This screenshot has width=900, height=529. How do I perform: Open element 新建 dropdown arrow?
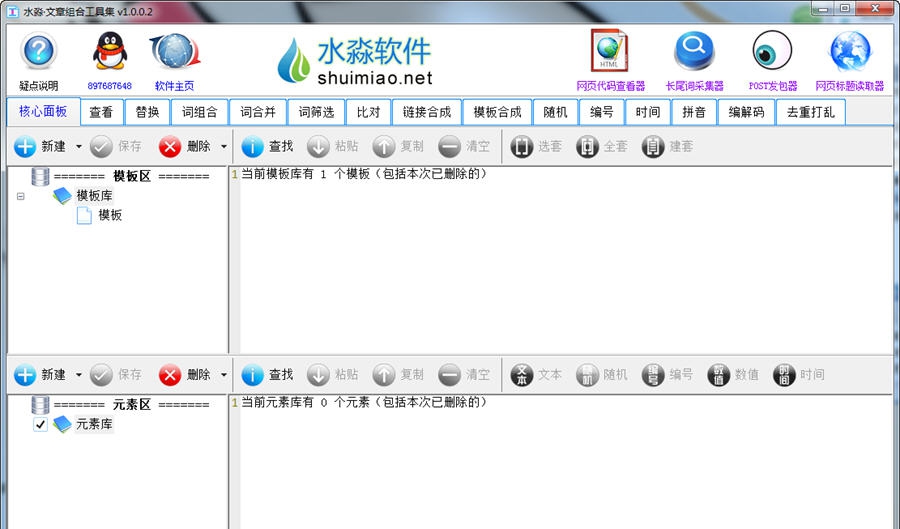point(79,375)
